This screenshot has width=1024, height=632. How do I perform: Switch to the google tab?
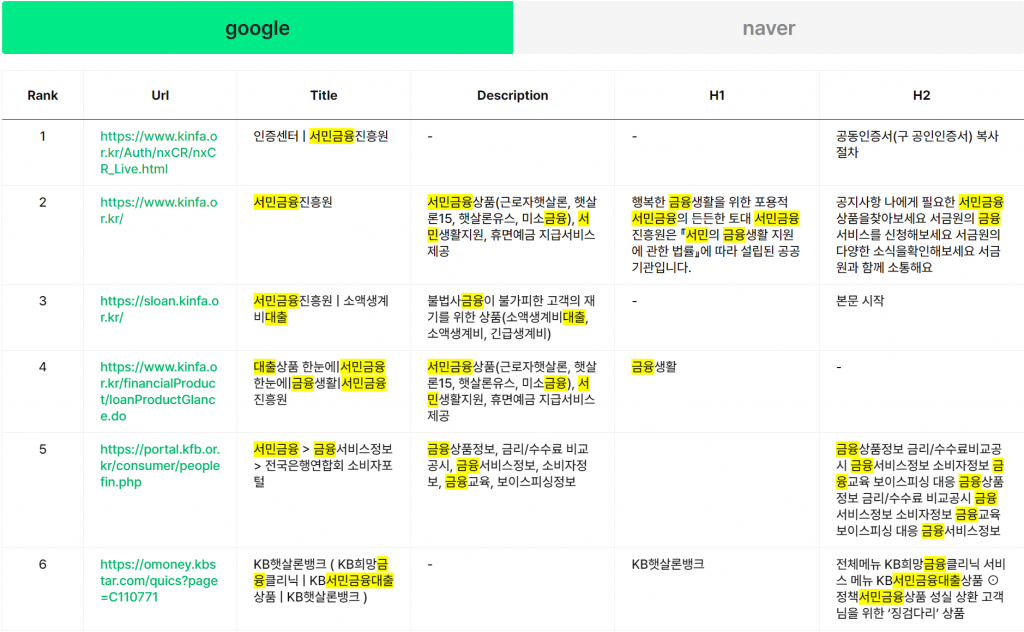click(257, 28)
